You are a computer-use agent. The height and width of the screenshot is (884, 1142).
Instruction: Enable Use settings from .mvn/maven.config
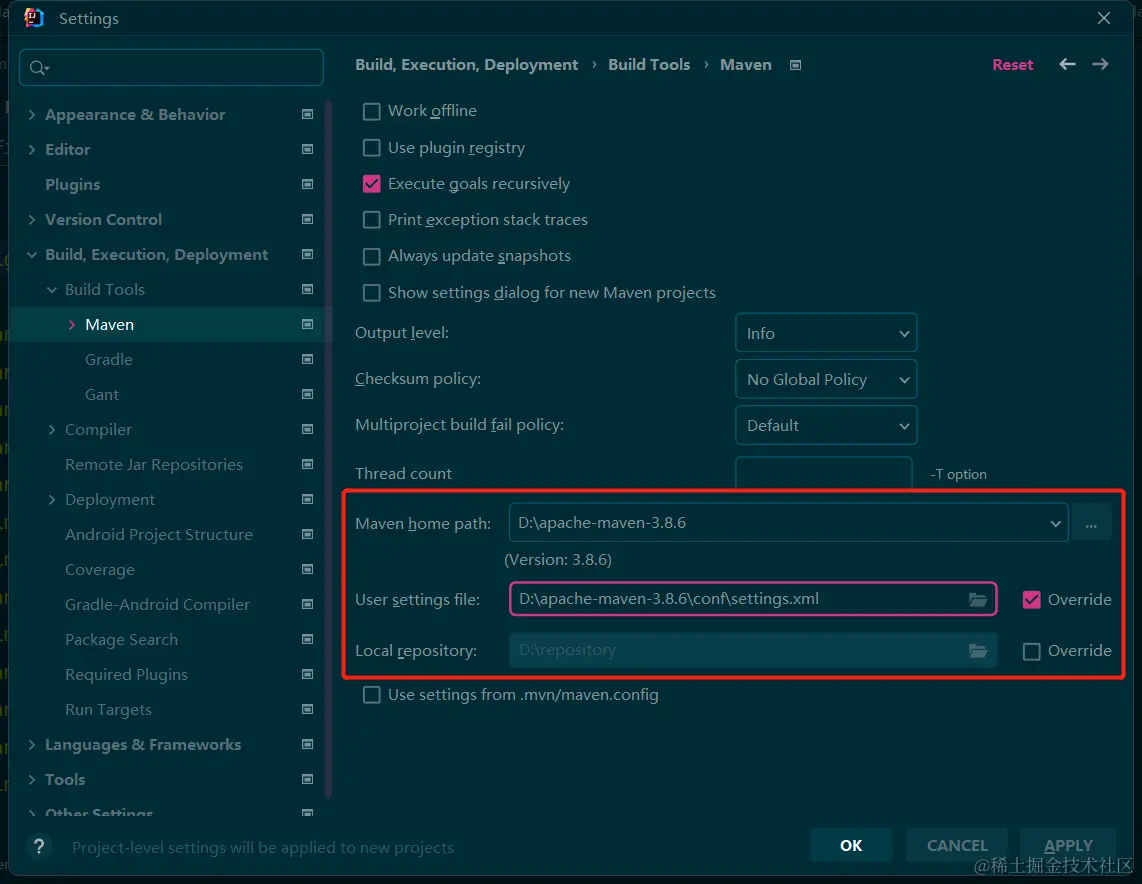(371, 695)
